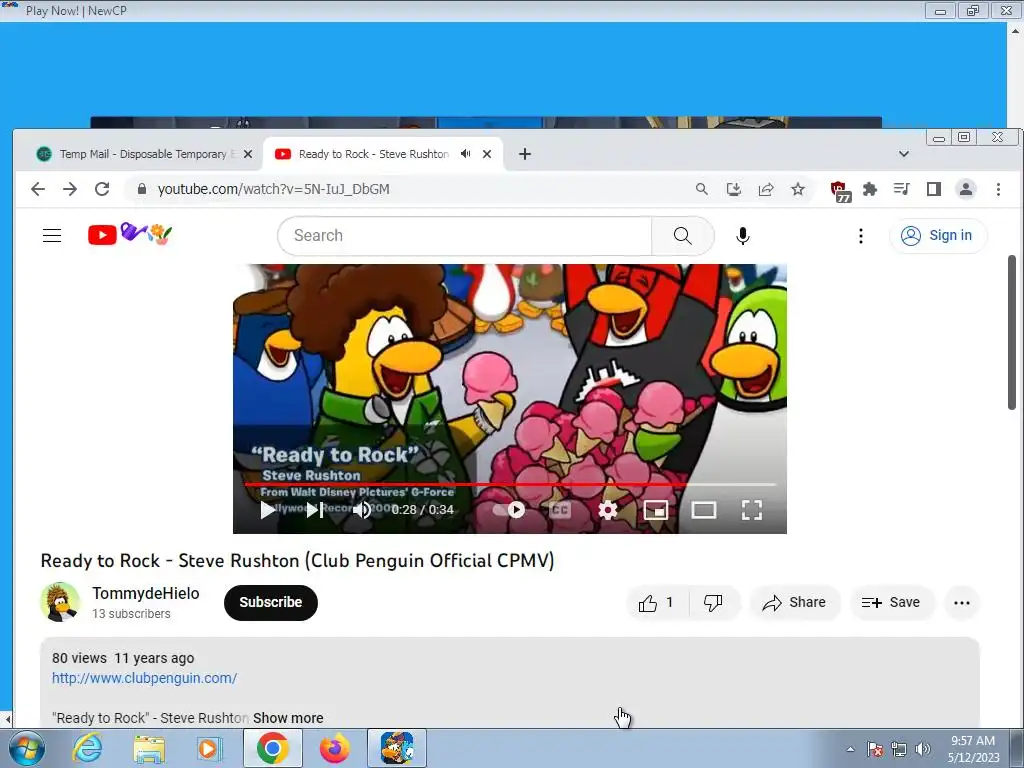Skip to the next video

[315, 510]
